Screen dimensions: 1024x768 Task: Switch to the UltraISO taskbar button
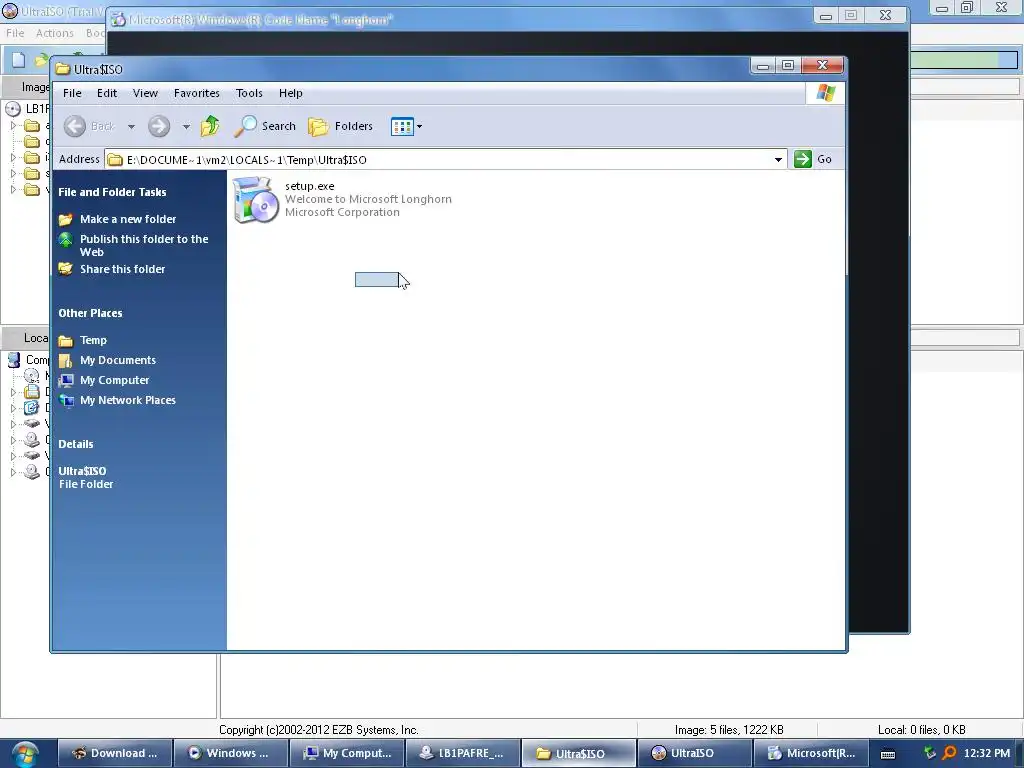[x=694, y=753]
